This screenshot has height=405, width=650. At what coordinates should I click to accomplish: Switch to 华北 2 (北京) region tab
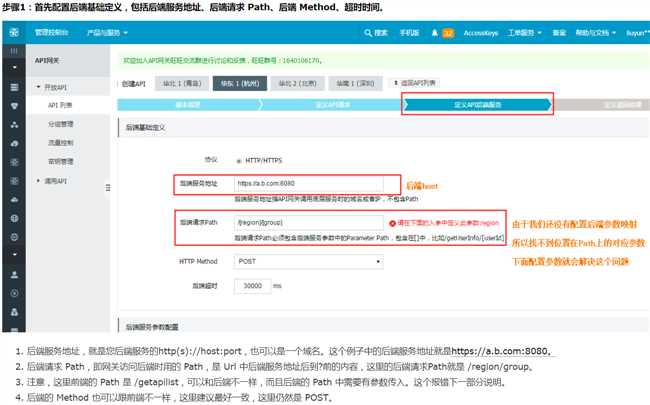coord(297,83)
